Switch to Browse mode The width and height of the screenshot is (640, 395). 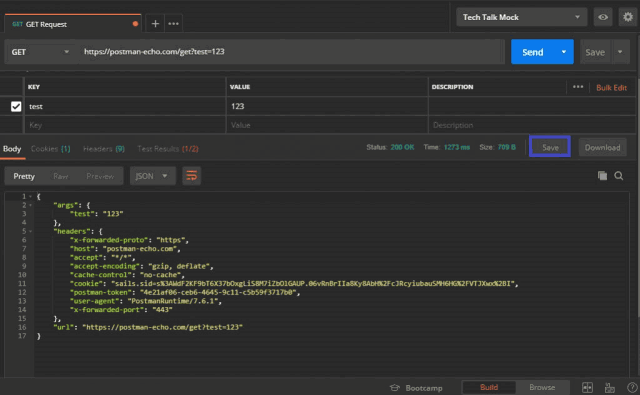coord(542,387)
